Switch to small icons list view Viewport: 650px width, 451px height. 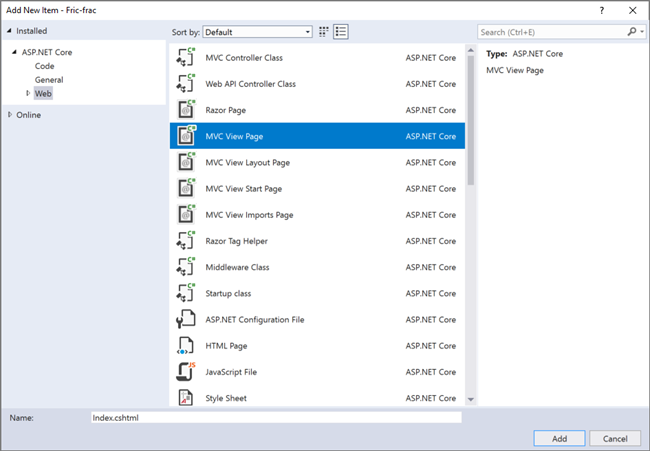tap(341, 32)
